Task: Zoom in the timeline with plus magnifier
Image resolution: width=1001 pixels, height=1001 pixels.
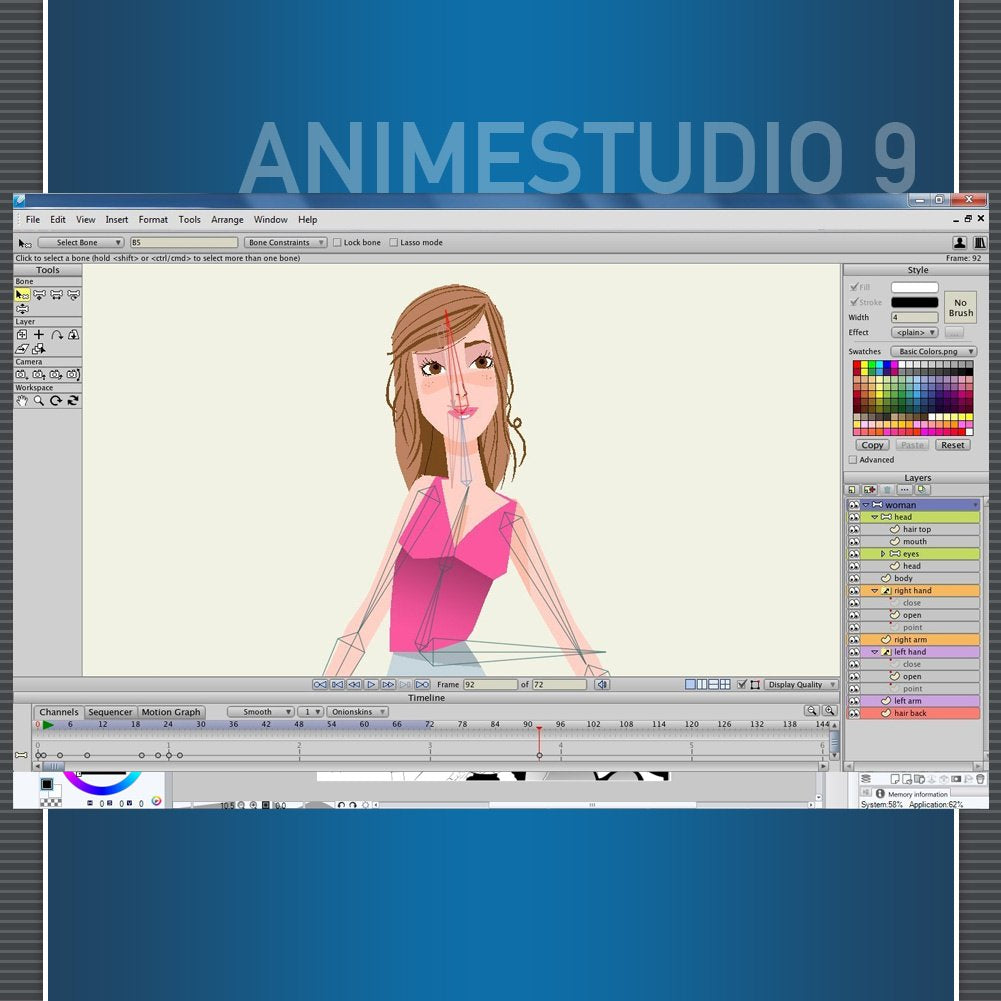Action: 829,711
